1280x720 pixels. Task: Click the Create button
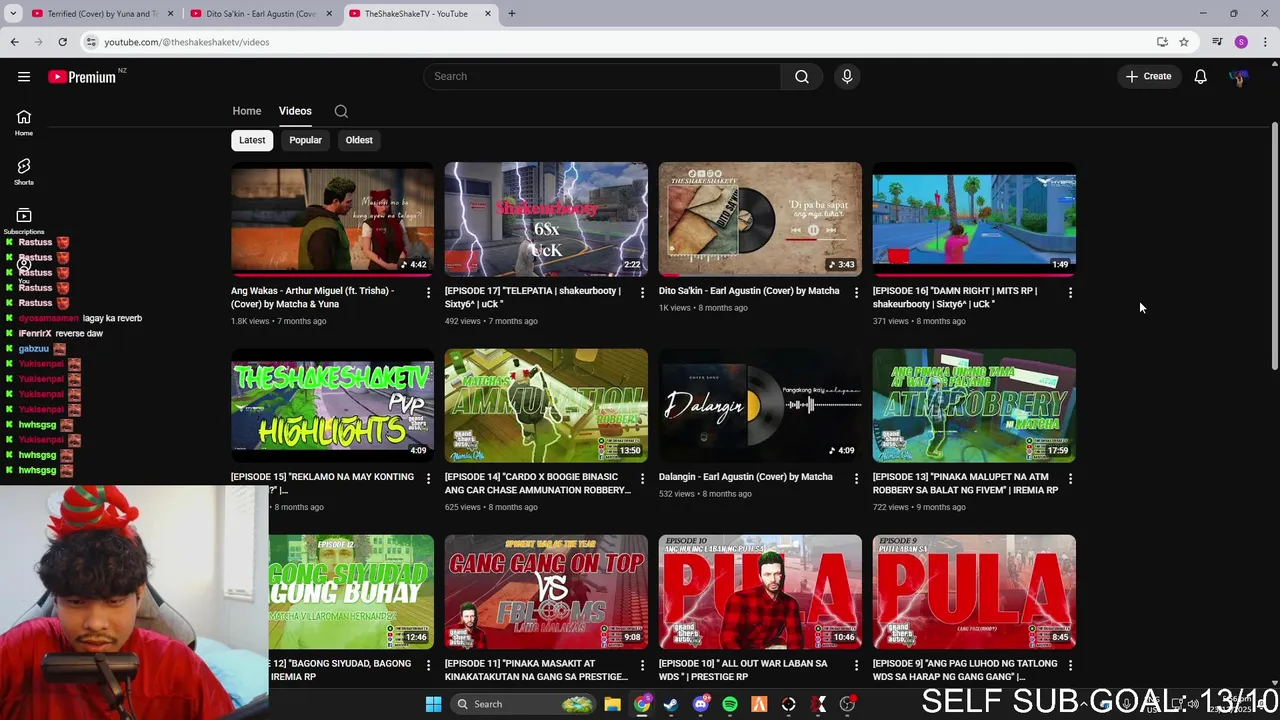pyautogui.click(x=1149, y=77)
